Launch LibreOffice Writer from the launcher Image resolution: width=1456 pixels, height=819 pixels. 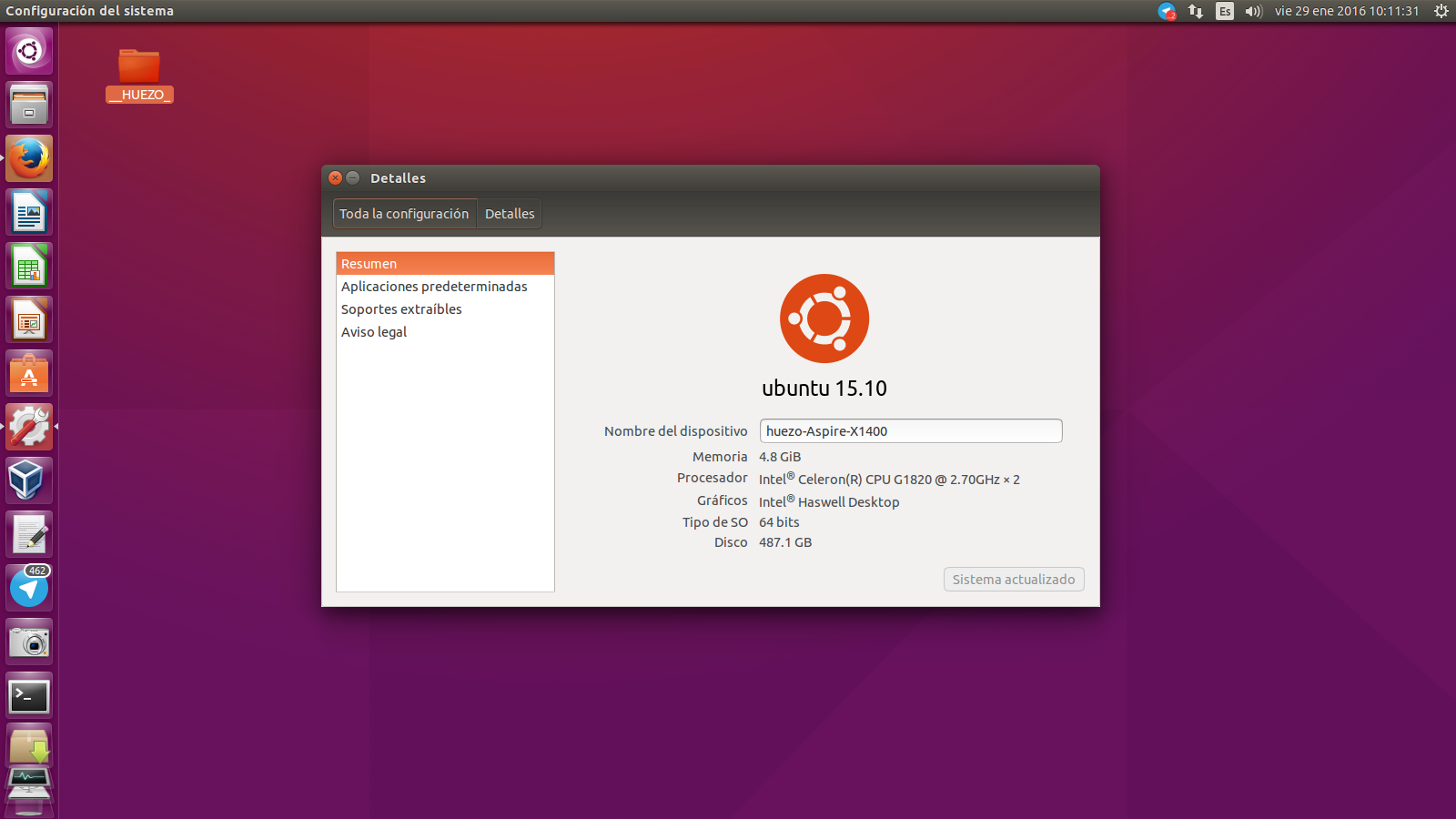click(x=29, y=212)
